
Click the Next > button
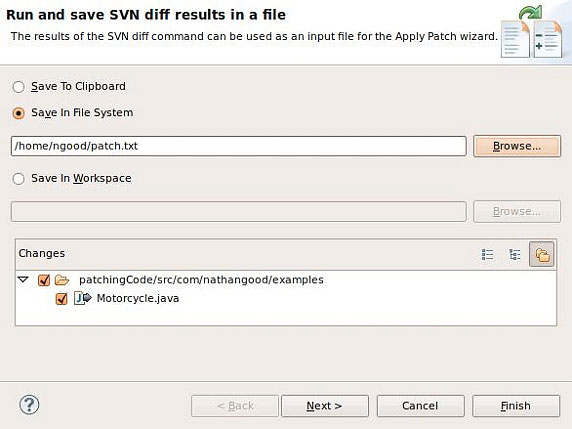click(x=325, y=406)
